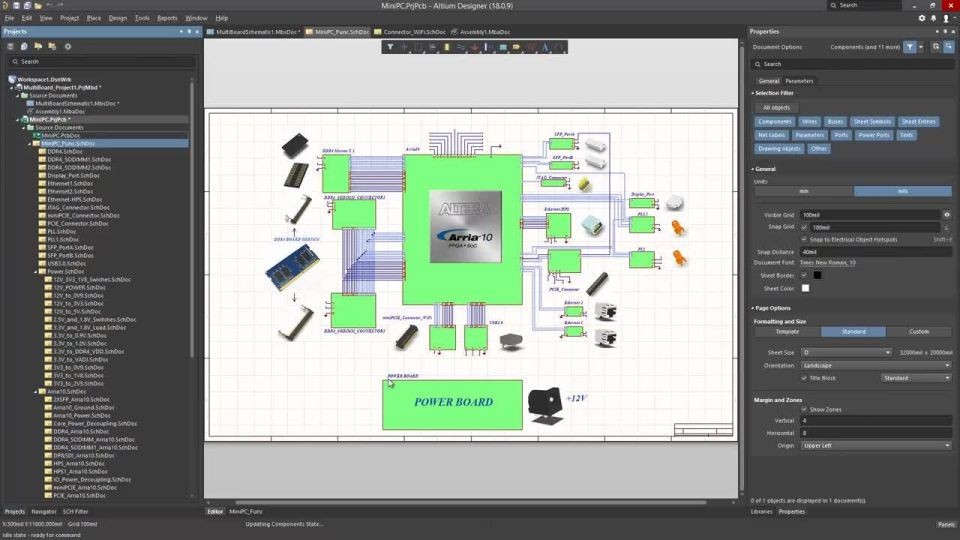This screenshot has width=960, height=540.
Task: Click the yellow place part icon
Action: [x=447, y=47]
